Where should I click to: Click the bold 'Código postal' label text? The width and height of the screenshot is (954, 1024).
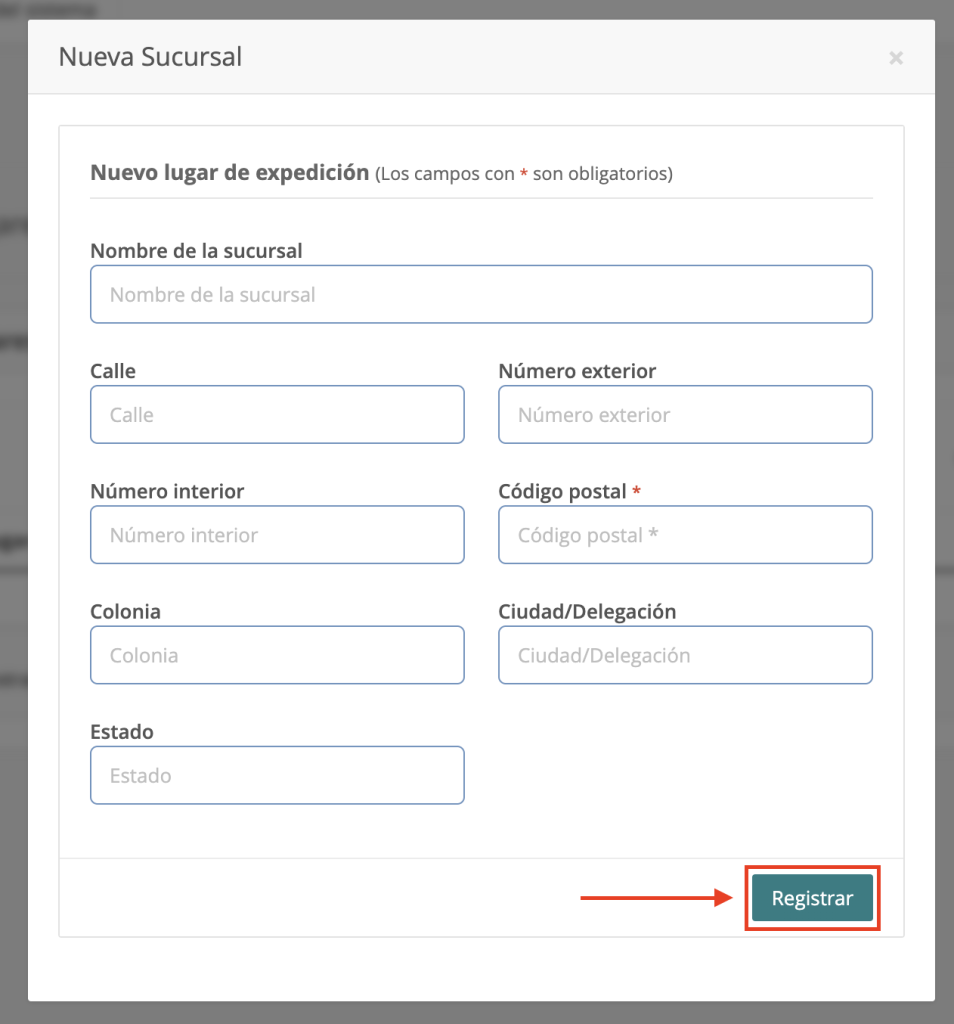pos(562,491)
